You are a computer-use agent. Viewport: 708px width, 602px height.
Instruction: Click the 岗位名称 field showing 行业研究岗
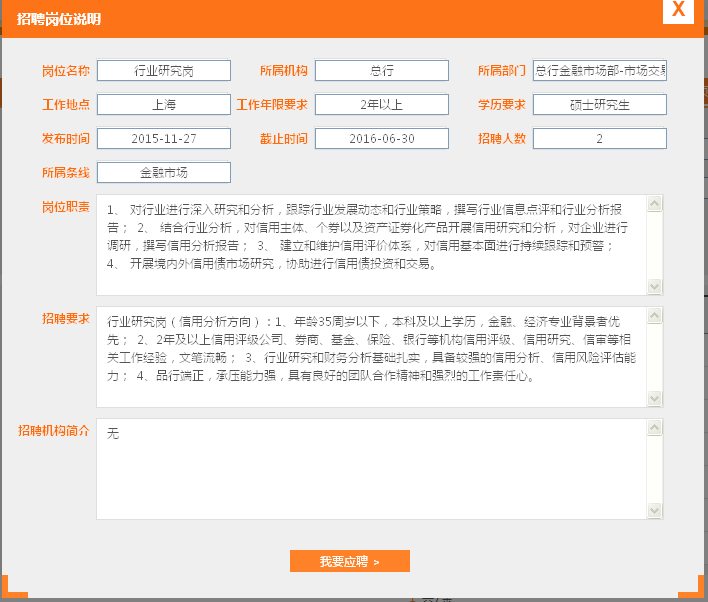(164, 71)
